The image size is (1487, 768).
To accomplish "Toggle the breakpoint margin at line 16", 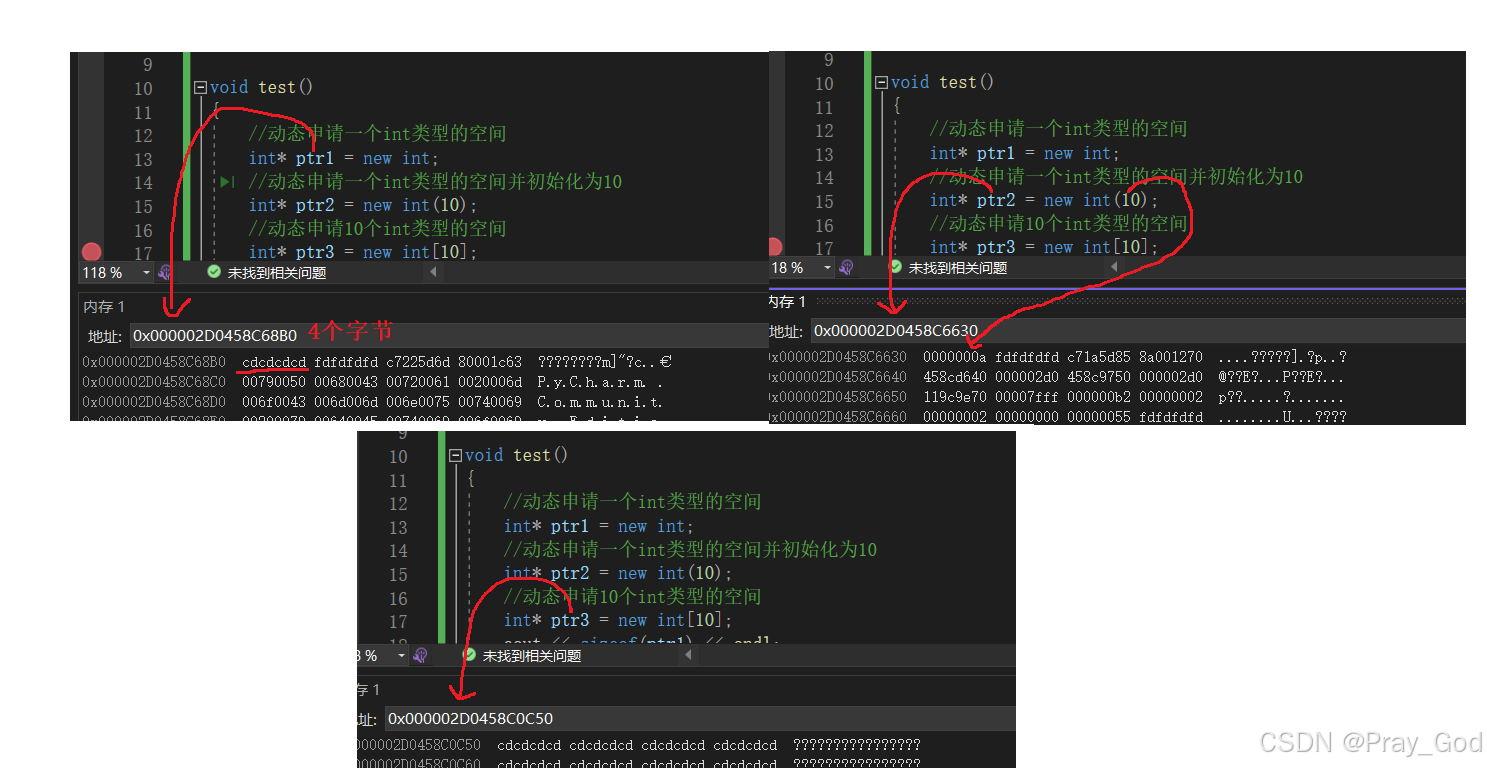I will tap(91, 228).
